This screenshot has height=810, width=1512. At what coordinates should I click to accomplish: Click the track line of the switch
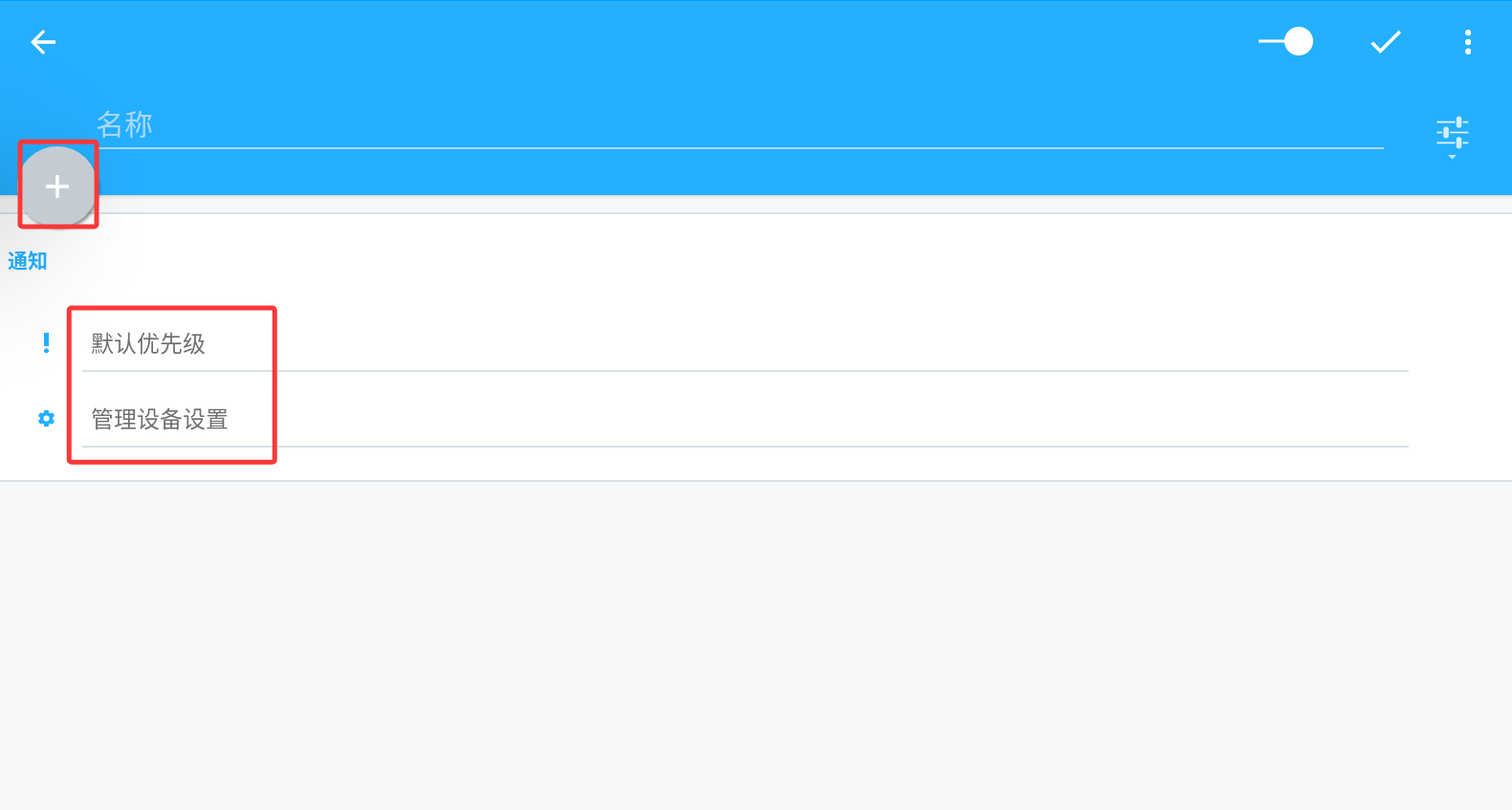pos(1271,42)
